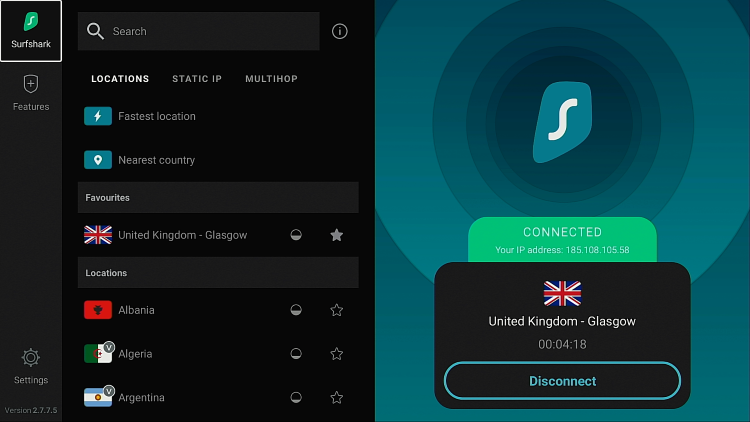750x422 pixels.
Task: Open the Surfshark home sidebar icon
Action: point(31,31)
